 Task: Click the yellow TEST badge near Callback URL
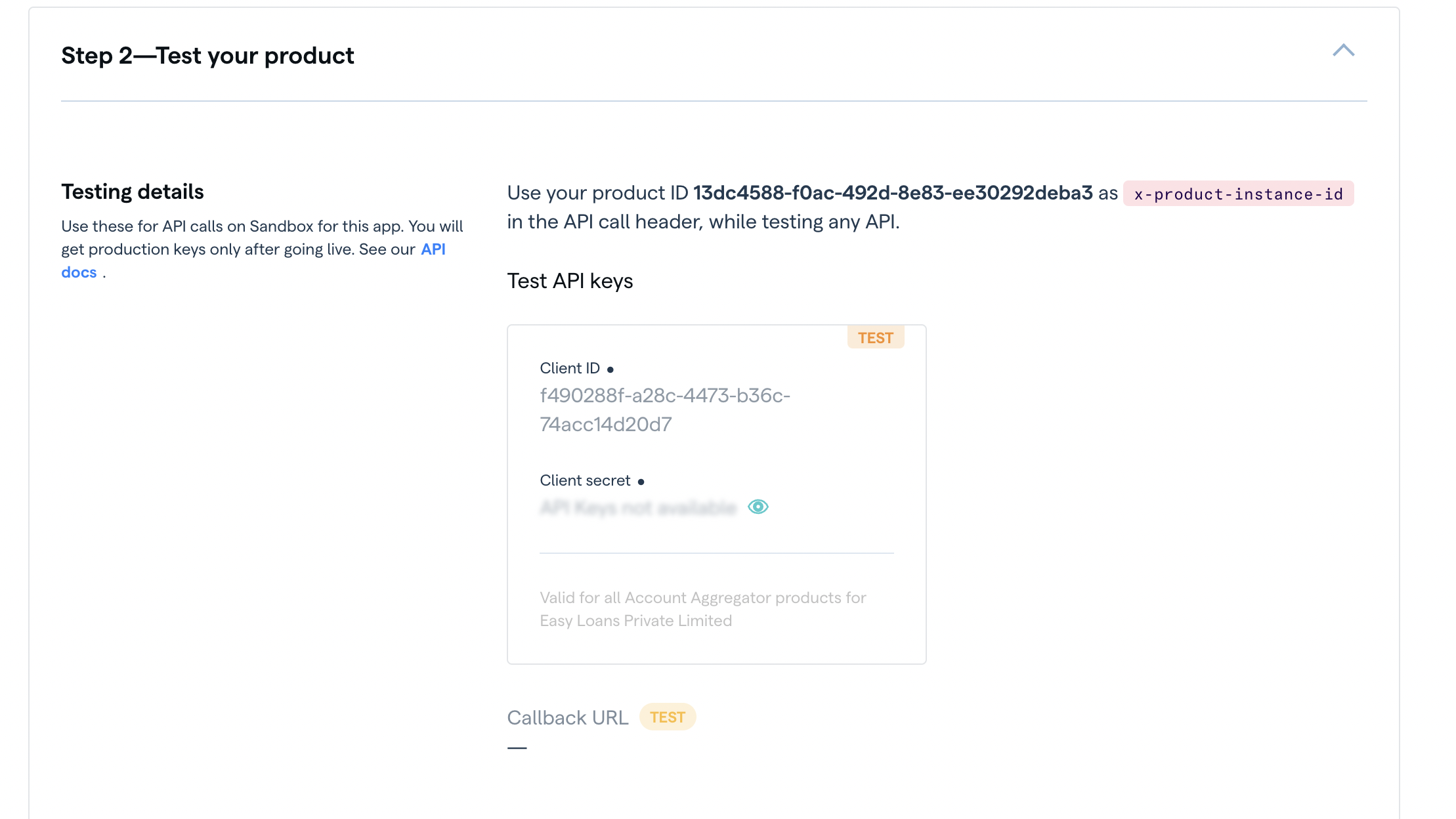point(667,717)
